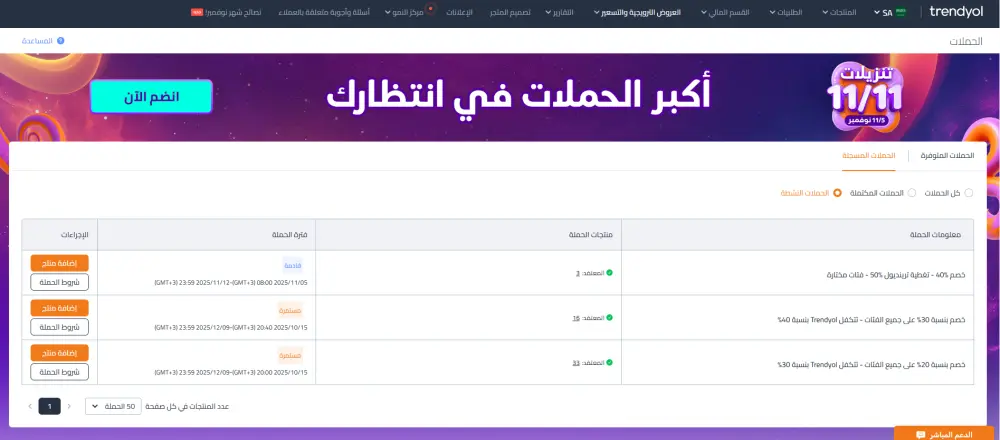Open the SA country selector dropdown

pos(889,12)
